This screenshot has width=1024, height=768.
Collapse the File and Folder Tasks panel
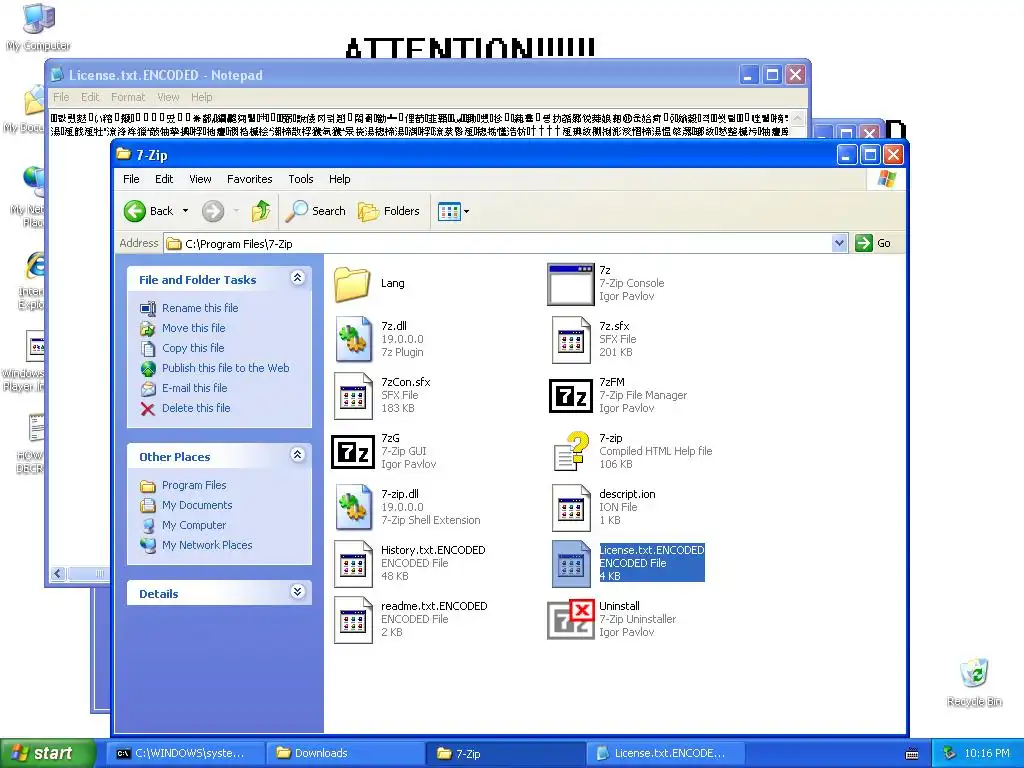(297, 278)
